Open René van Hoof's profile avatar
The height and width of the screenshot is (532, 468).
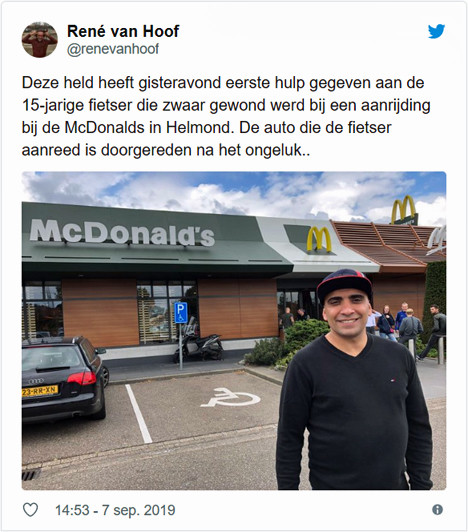40,40
